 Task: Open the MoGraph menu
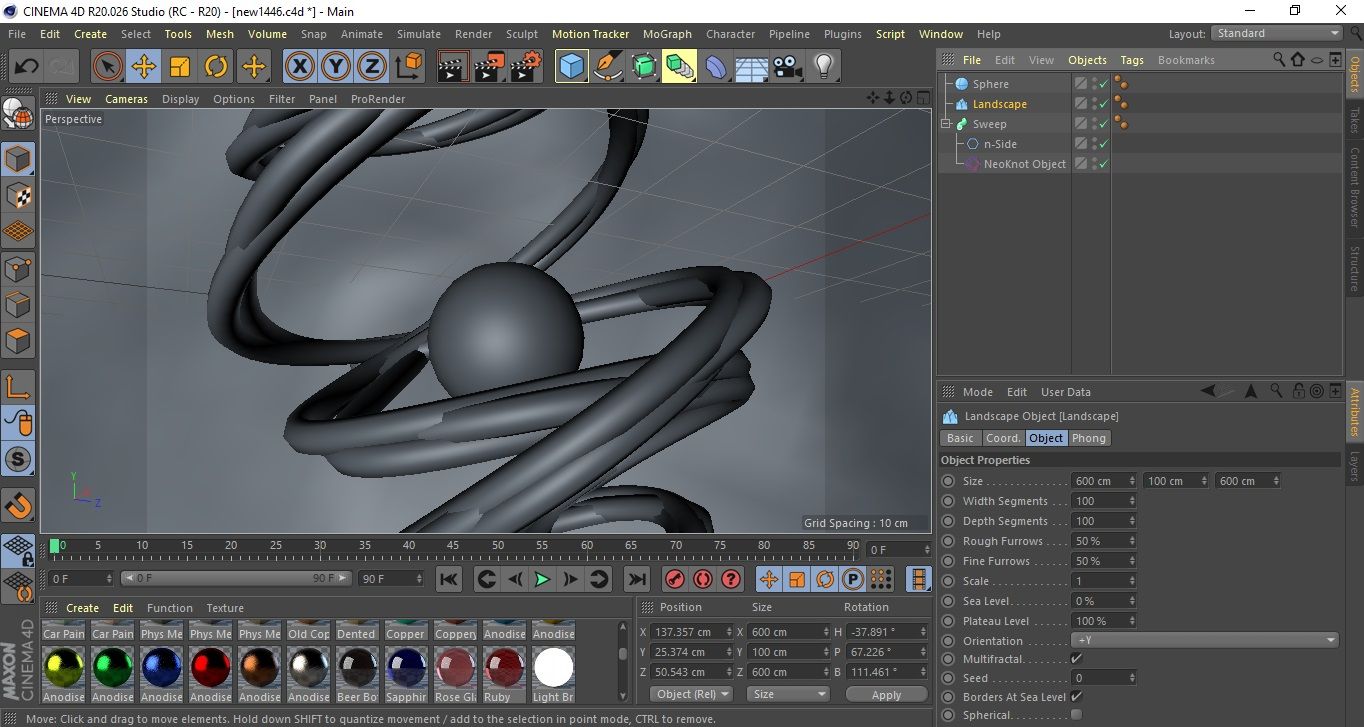coord(667,34)
